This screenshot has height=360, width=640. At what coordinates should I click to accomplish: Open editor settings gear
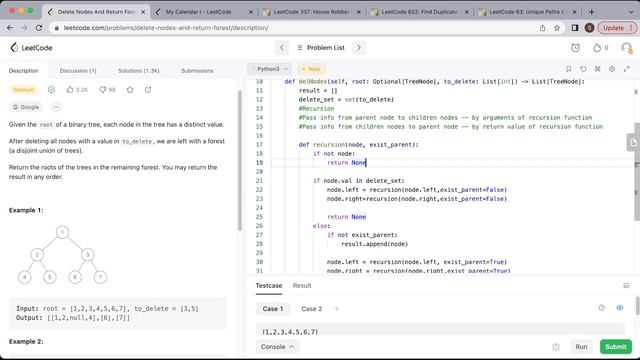(x=612, y=69)
